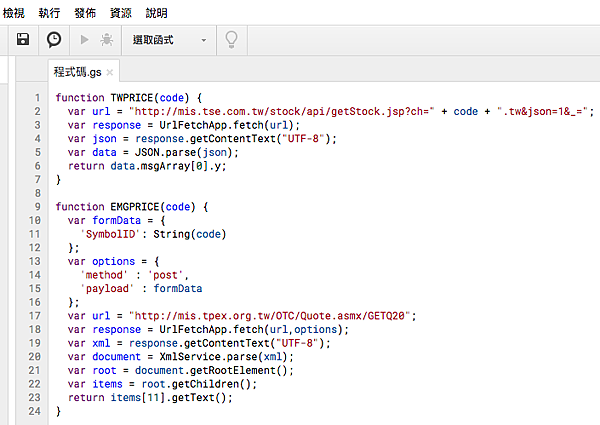Click the save (floppy disk) icon

click(23, 40)
